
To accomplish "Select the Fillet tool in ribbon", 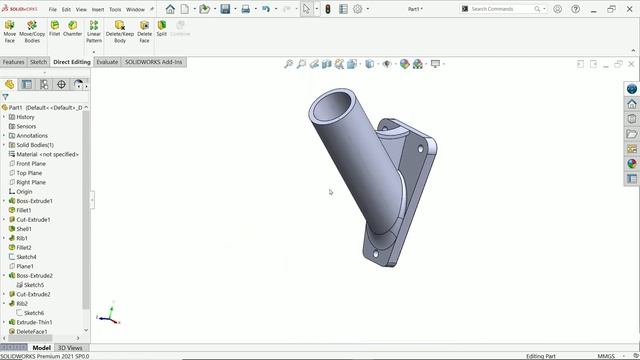I will click(x=54, y=29).
